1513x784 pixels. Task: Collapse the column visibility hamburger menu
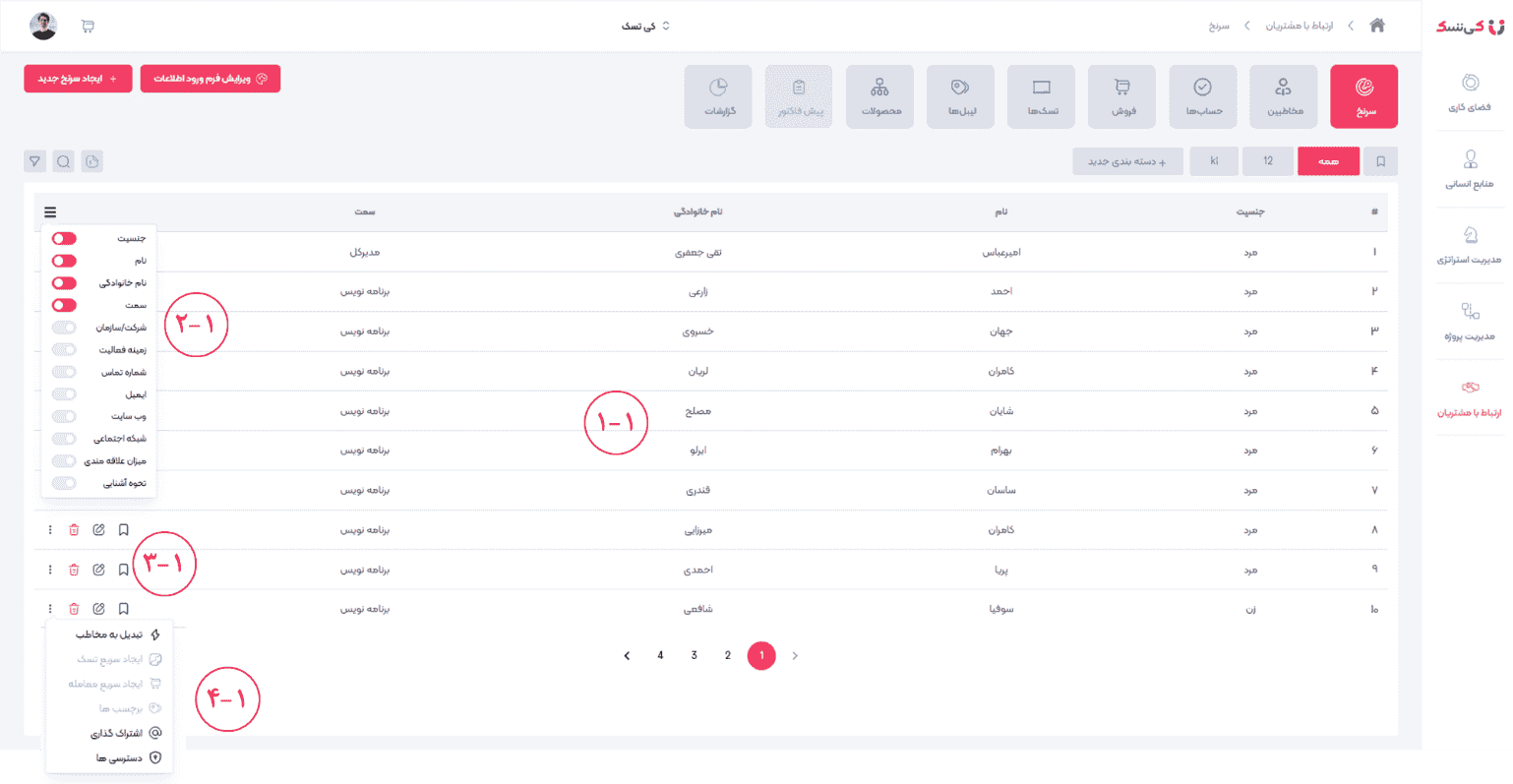50,212
